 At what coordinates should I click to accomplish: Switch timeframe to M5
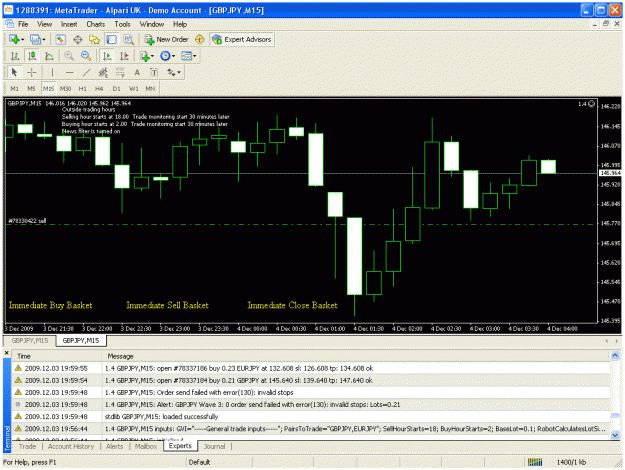(31, 88)
